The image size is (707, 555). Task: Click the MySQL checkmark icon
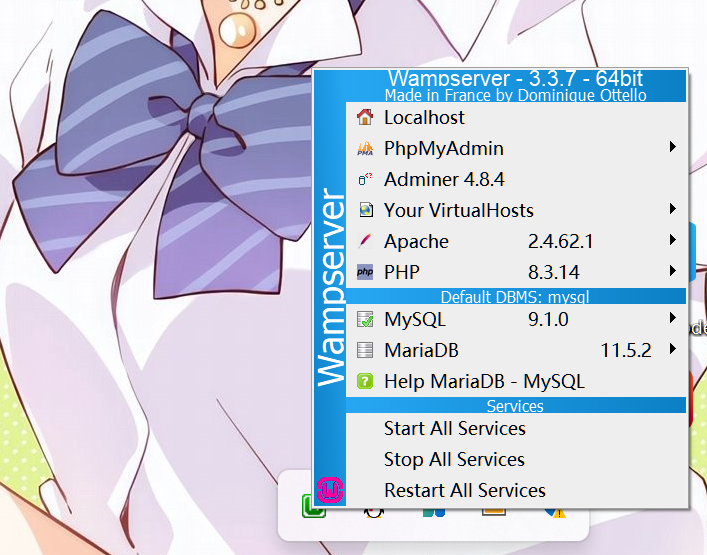coord(364,320)
